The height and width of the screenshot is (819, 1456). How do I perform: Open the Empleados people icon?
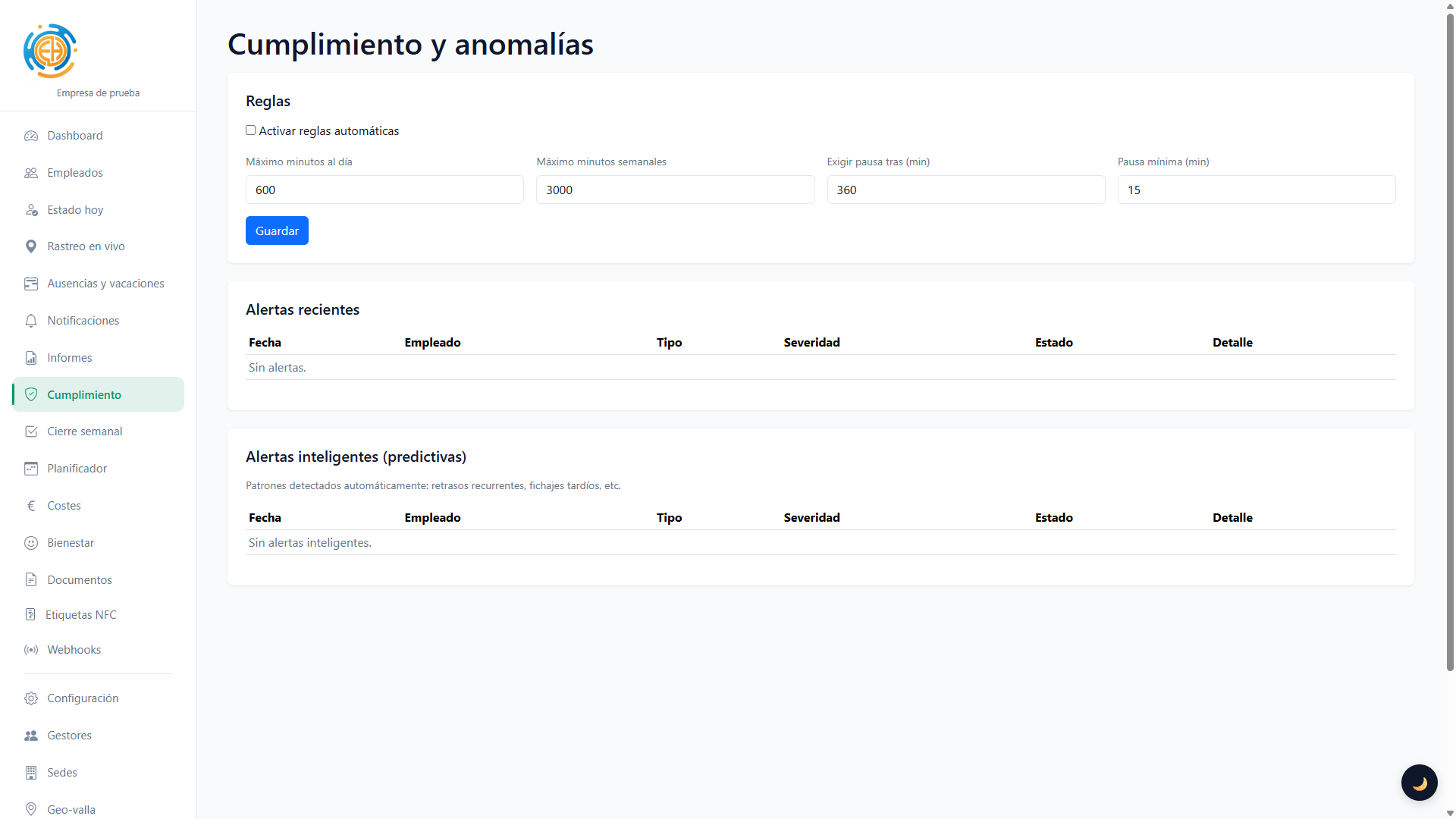tap(31, 173)
